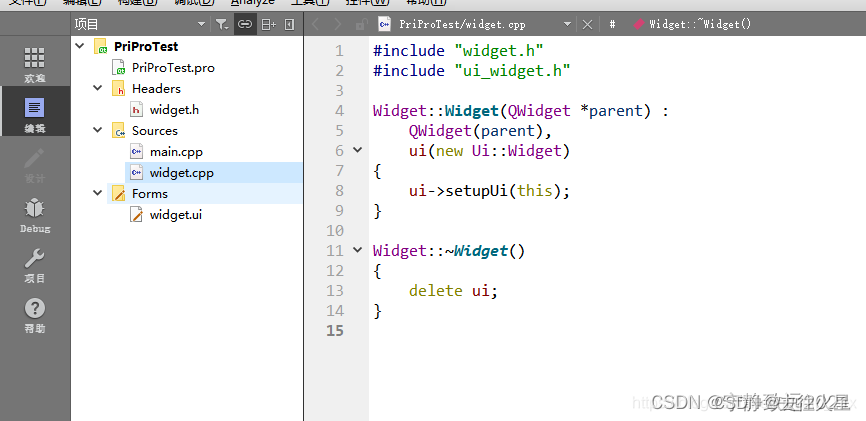This screenshot has width=866, height=421.
Task: Click new Ui::Widget on line 6
Action: pyautogui.click(x=499, y=151)
